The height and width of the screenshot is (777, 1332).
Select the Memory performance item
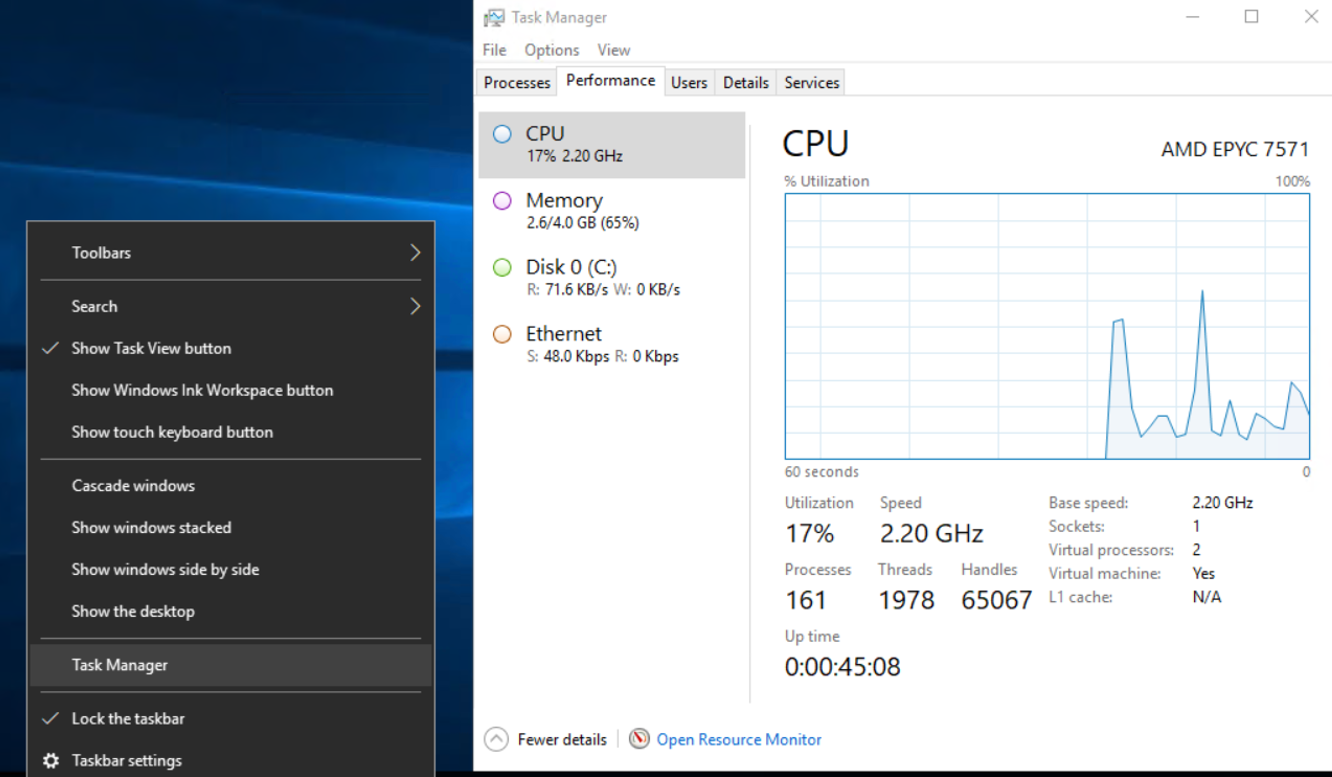[x=612, y=211]
